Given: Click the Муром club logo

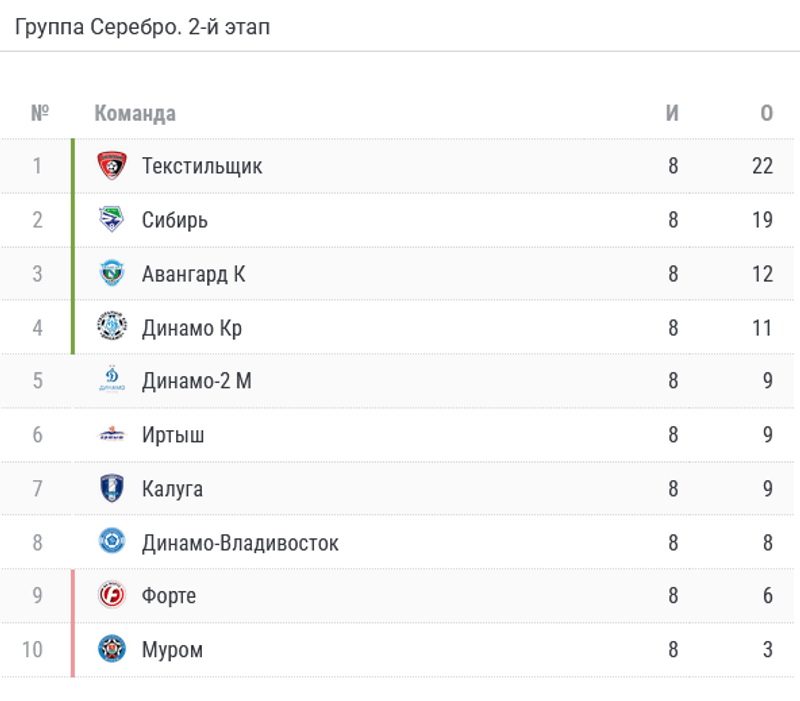Looking at the screenshot, I should pyautogui.click(x=112, y=650).
